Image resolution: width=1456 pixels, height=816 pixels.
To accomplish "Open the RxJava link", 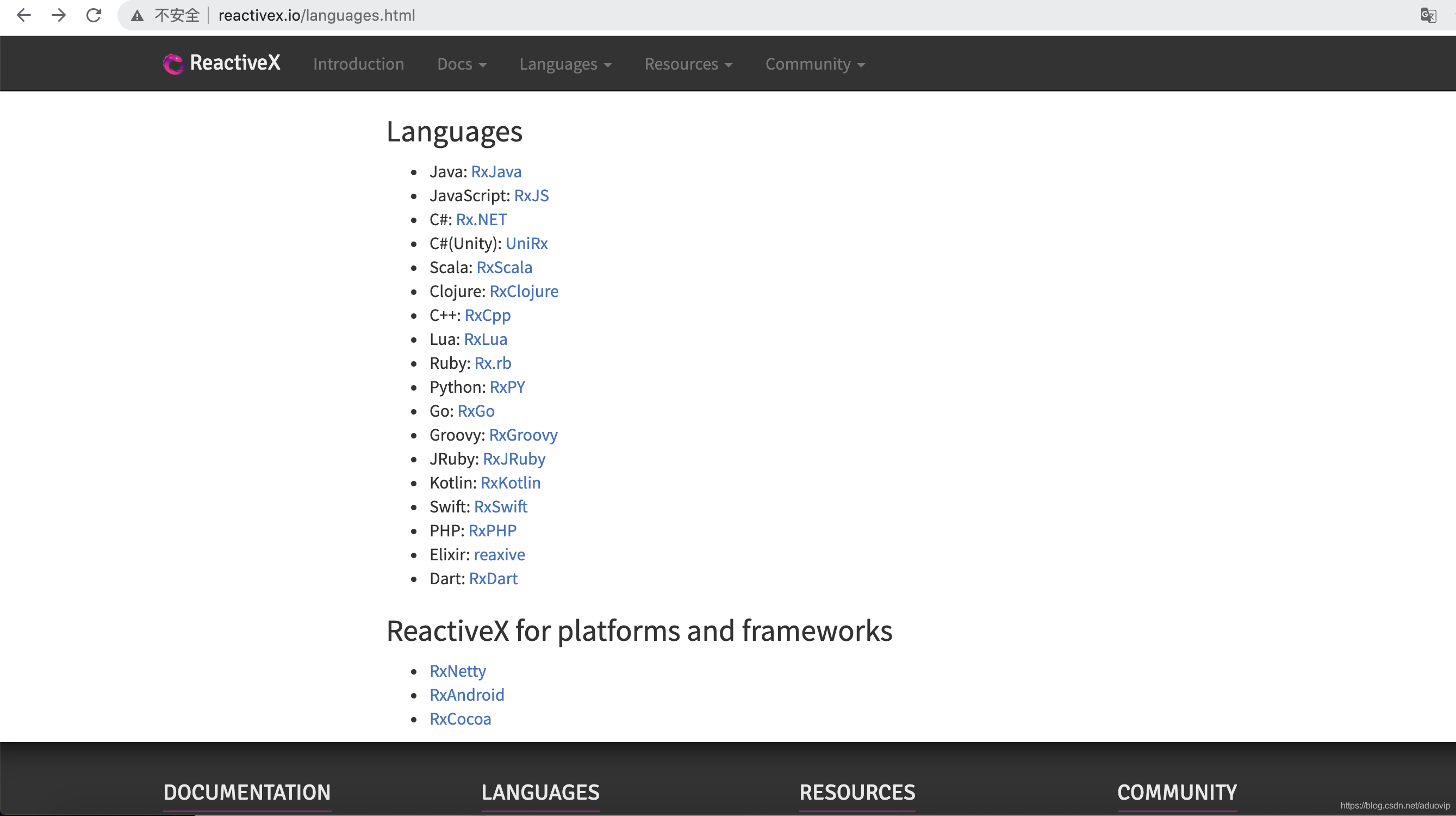I will [x=496, y=171].
